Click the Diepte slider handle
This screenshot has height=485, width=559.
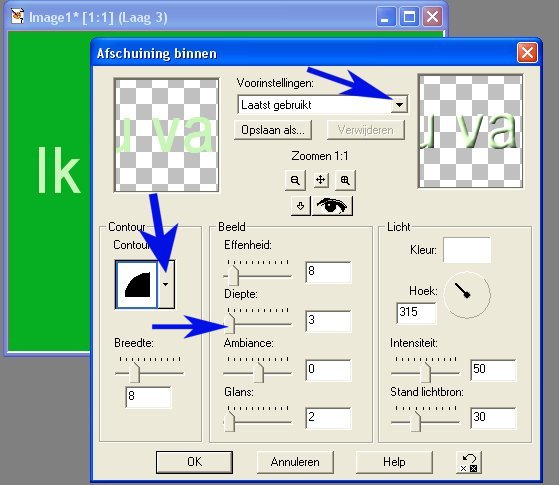click(x=231, y=323)
